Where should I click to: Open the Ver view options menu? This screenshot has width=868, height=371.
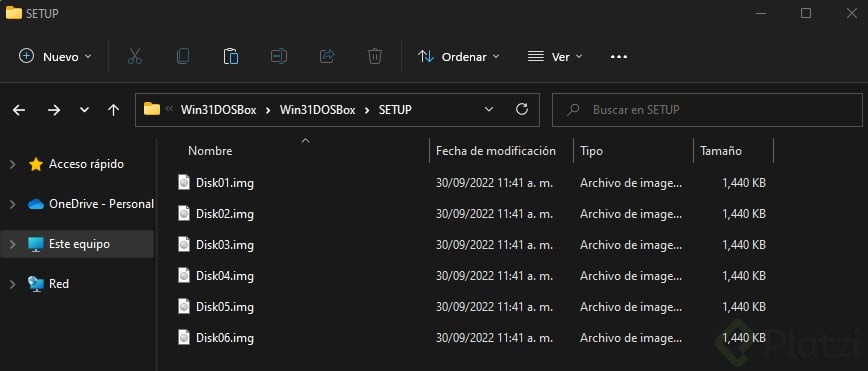[x=555, y=56]
